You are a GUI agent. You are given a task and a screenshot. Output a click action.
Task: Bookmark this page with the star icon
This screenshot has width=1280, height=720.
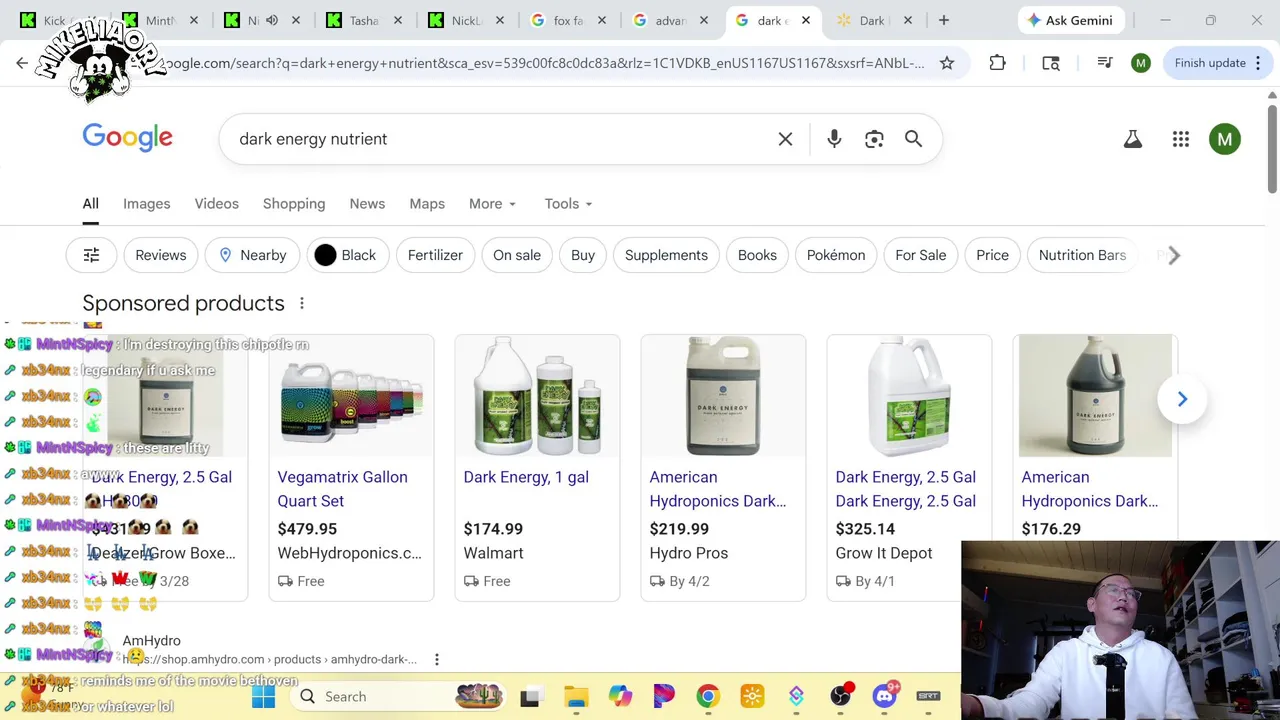point(947,63)
